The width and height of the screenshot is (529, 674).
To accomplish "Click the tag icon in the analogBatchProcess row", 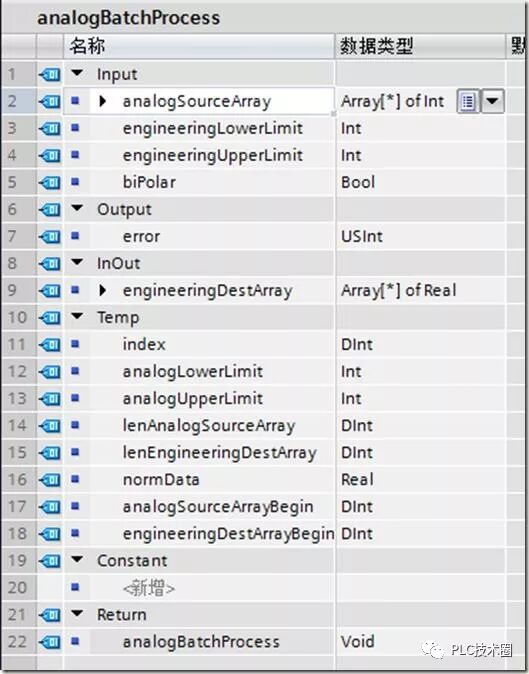I will (x=49, y=642).
